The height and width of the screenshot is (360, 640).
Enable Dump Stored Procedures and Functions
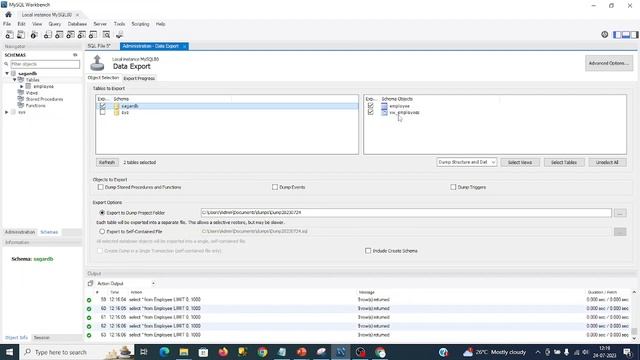point(100,187)
